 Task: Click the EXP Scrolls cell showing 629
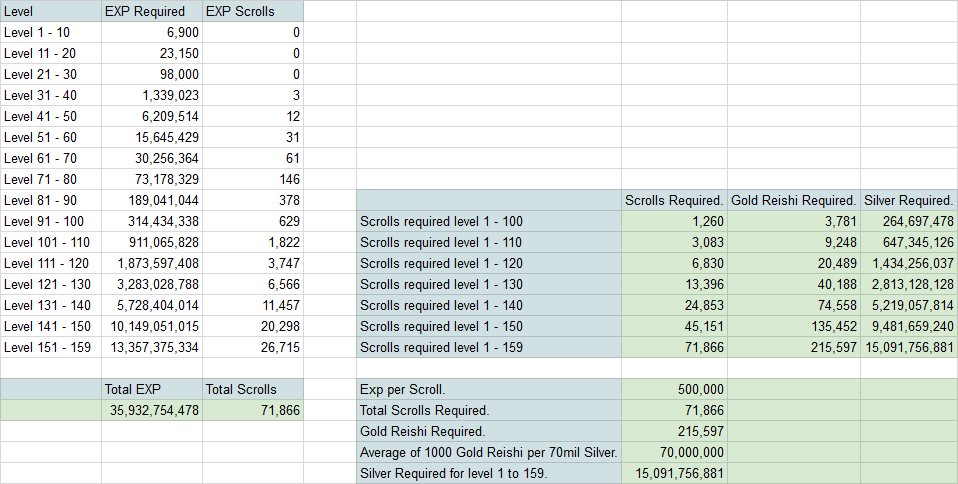(253, 221)
